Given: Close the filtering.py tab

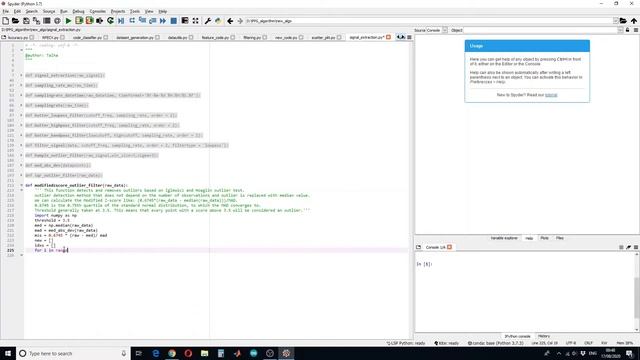Looking at the screenshot, I should click(264, 37).
